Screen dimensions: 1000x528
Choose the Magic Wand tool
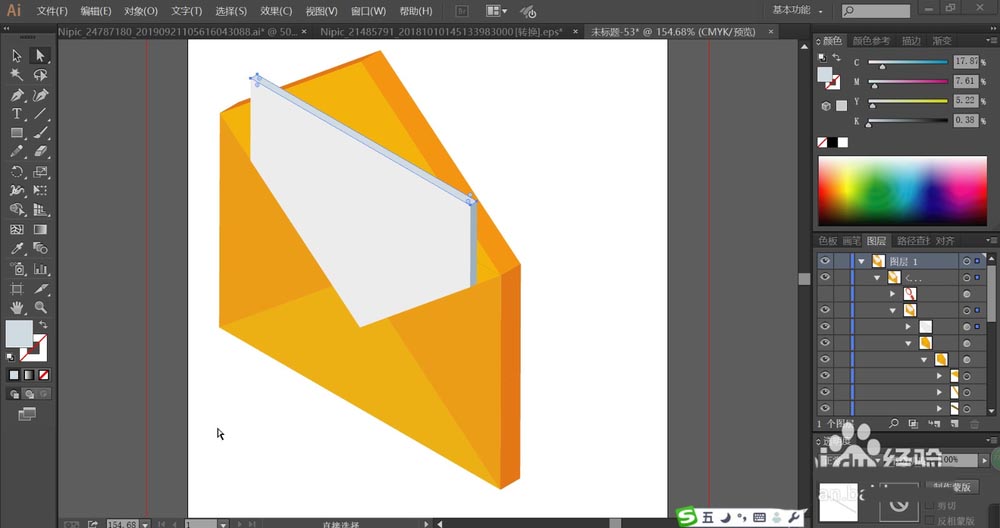(x=17, y=75)
